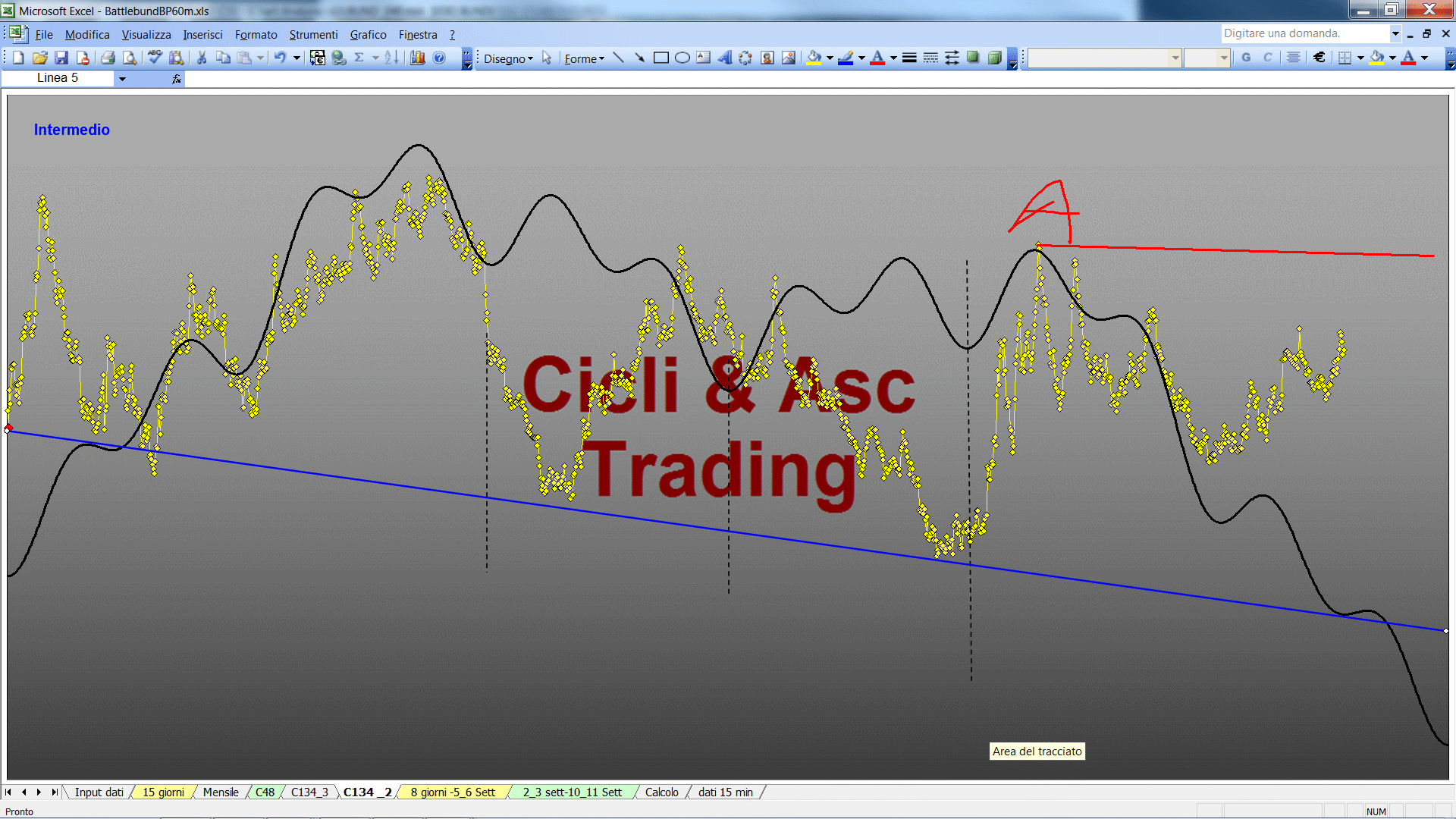Open the Undo history dropdown arrow

click(x=297, y=58)
